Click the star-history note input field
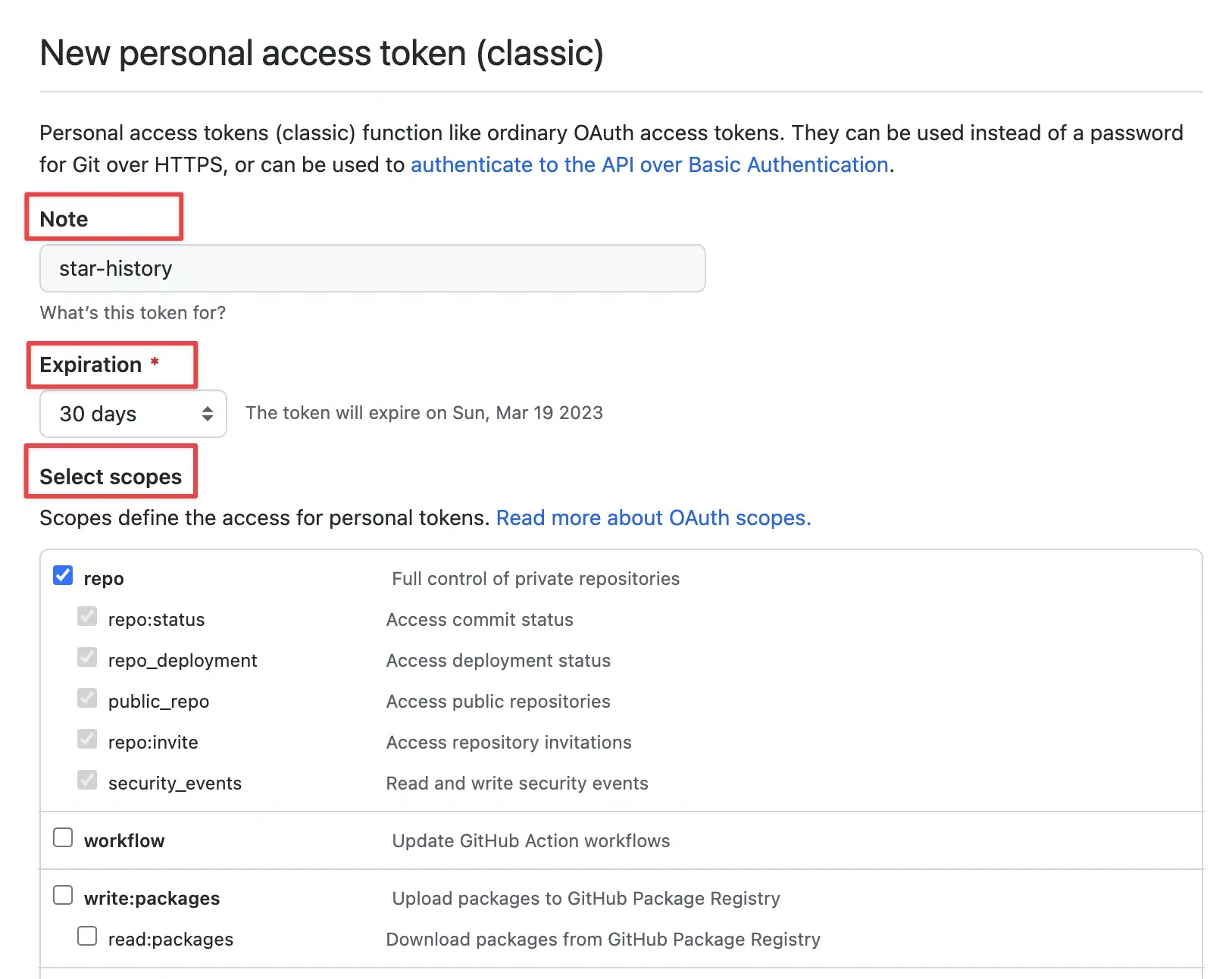The image size is (1232, 979). [373, 268]
